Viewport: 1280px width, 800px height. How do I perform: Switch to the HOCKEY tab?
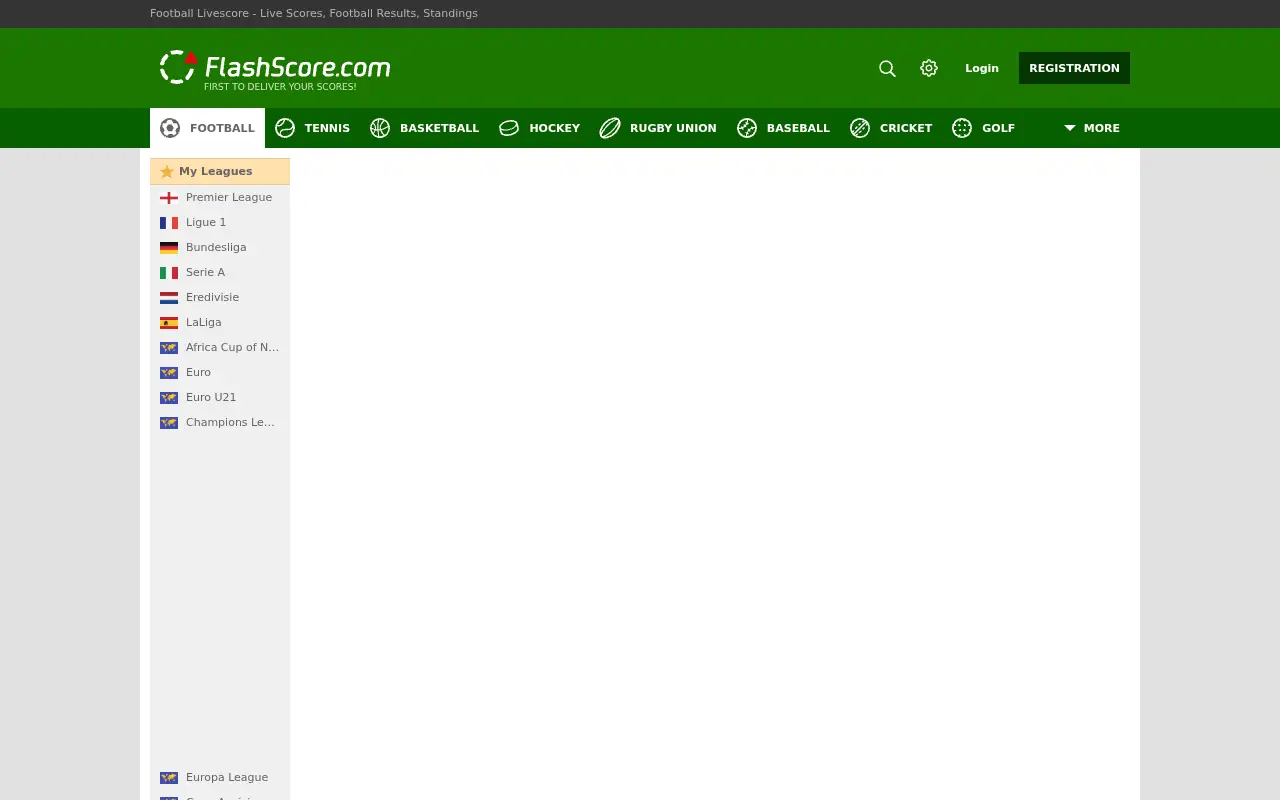pyautogui.click(x=540, y=128)
